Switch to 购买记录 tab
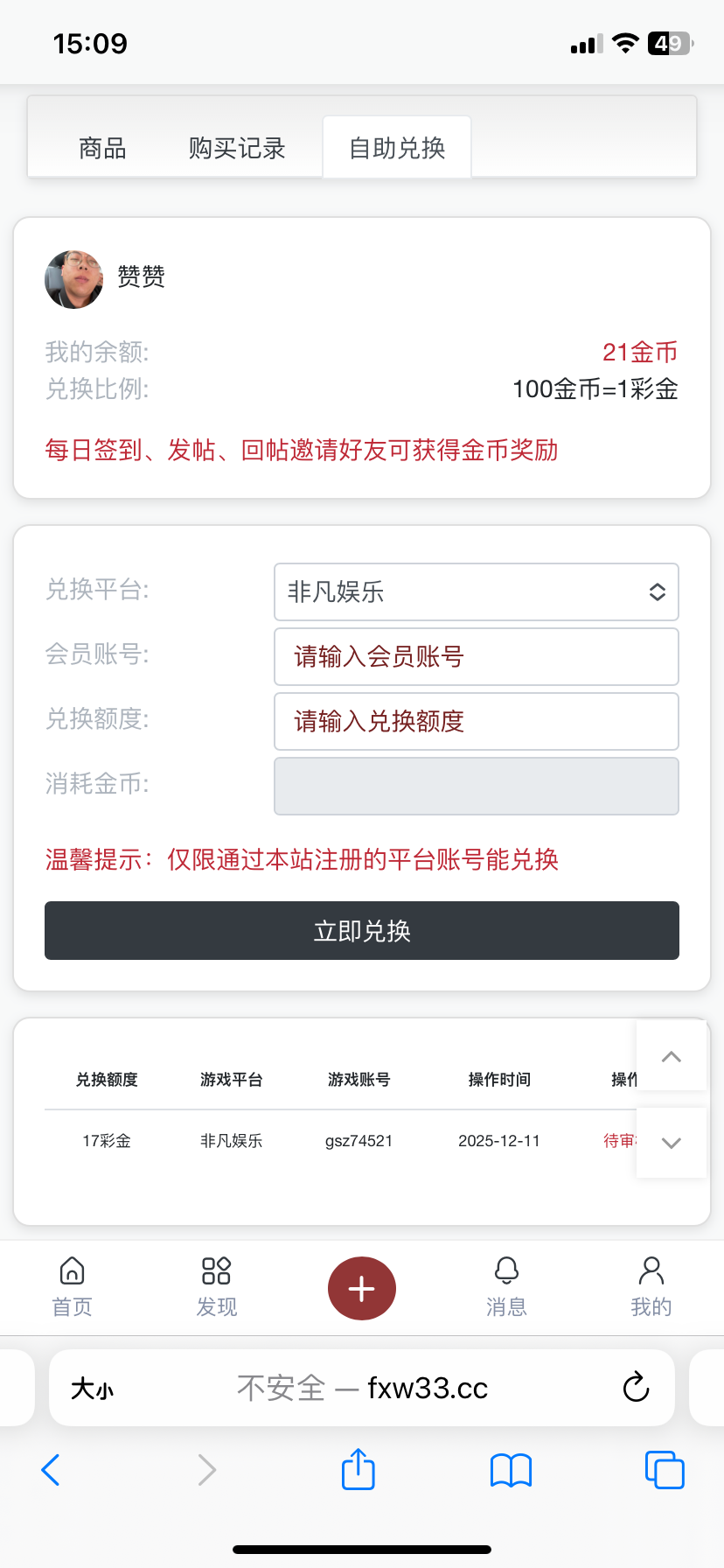 (x=237, y=148)
